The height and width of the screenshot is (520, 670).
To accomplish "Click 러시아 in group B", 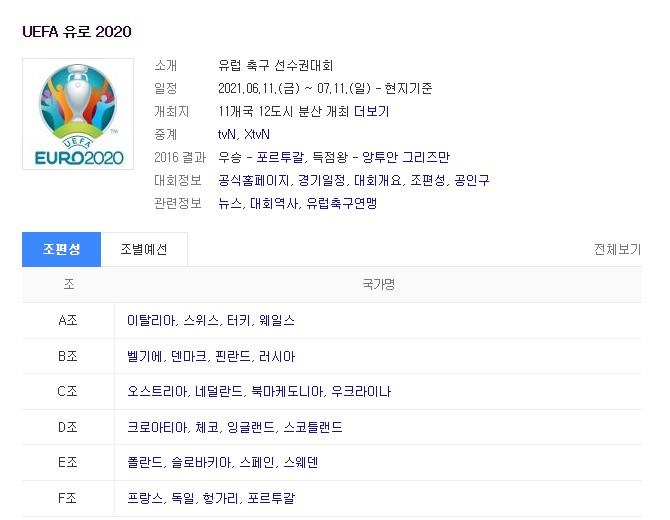I will 276,356.
